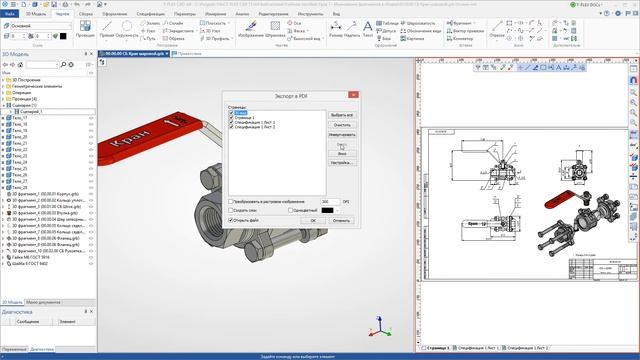640x360 pixels.
Task: Click the black color swatch in export dialog
Action: click(327, 210)
